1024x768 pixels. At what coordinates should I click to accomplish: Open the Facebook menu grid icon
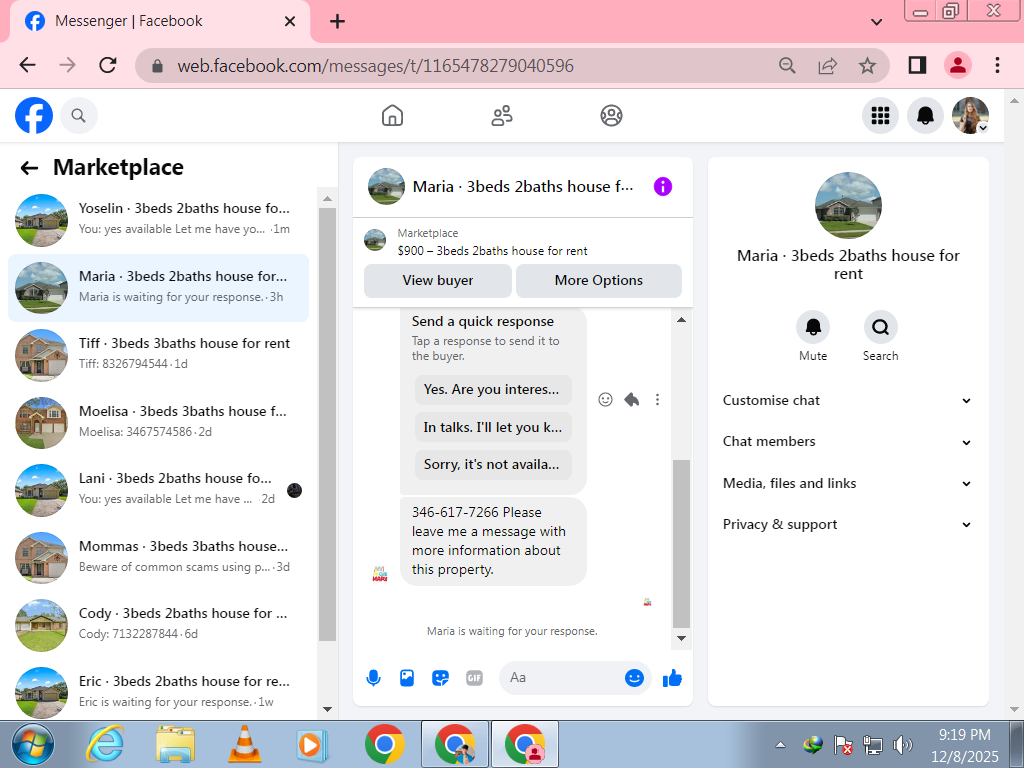click(x=880, y=116)
